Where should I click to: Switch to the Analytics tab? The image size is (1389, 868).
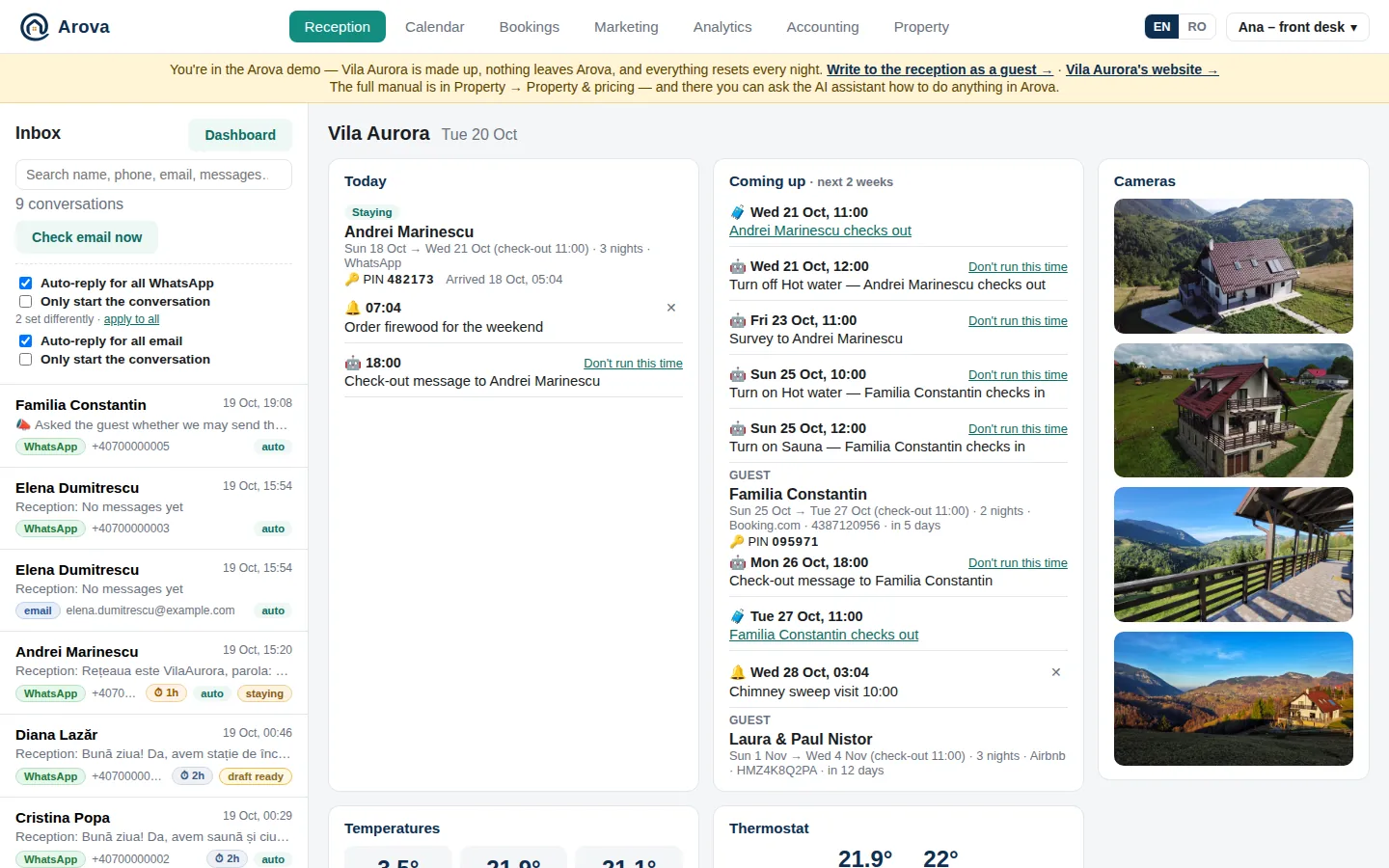(x=722, y=27)
